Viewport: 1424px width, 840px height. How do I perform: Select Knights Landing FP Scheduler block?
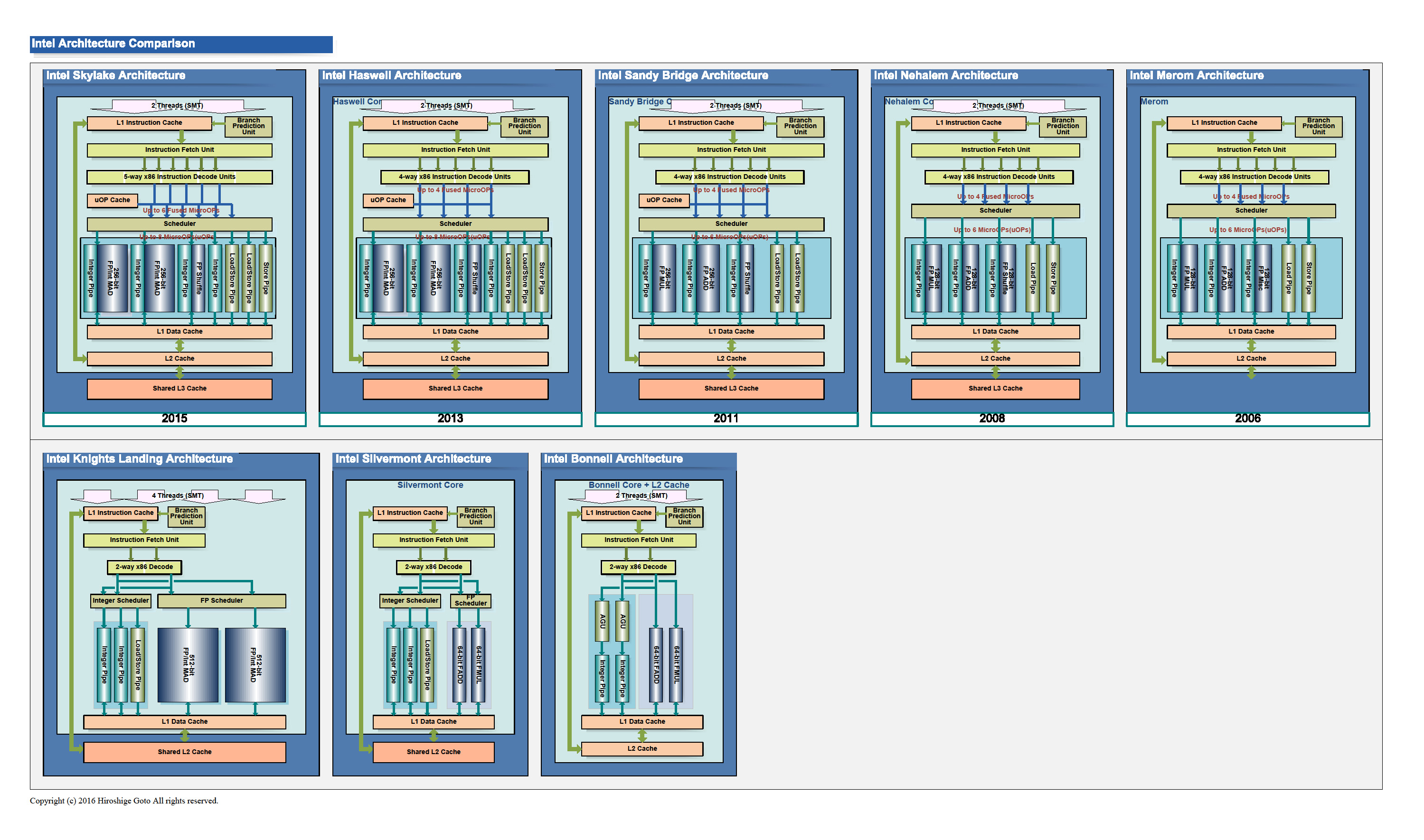click(222, 601)
